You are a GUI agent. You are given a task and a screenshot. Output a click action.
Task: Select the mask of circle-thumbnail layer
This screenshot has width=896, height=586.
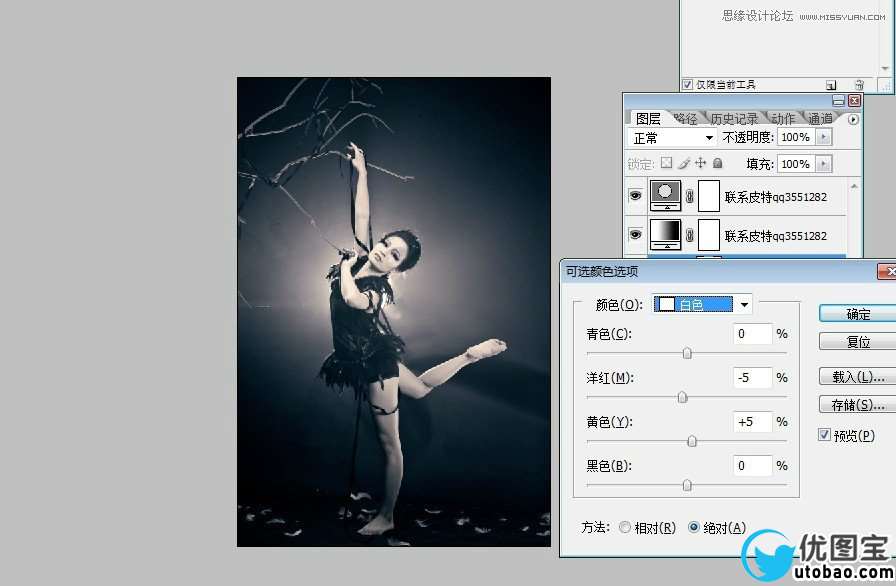709,196
